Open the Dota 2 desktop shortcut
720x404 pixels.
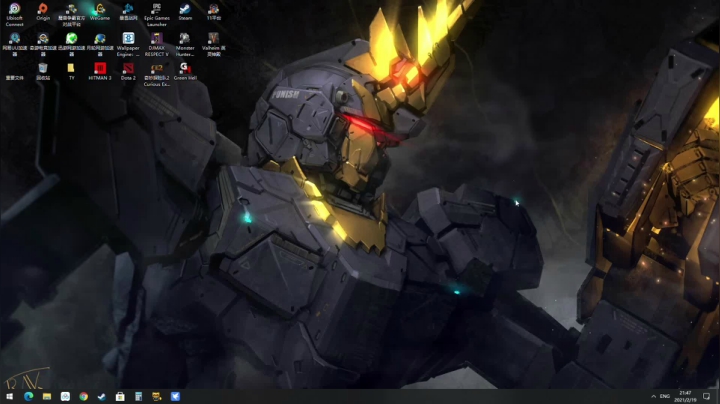point(128,72)
